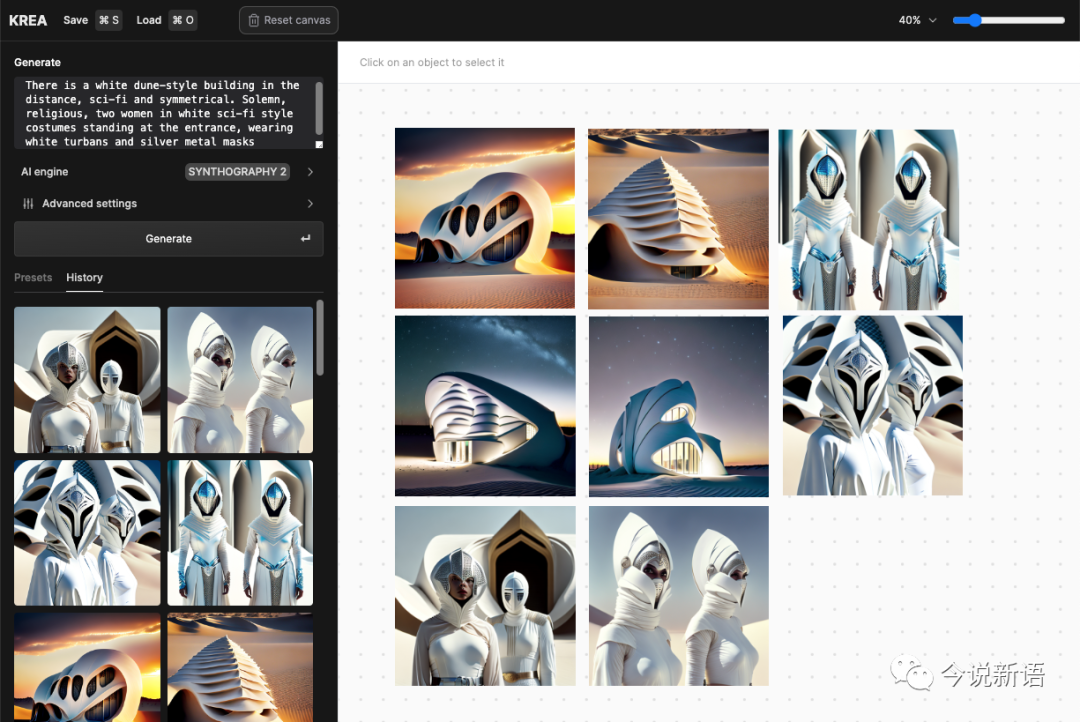
Task: Switch to the History tab
Action: click(x=84, y=277)
